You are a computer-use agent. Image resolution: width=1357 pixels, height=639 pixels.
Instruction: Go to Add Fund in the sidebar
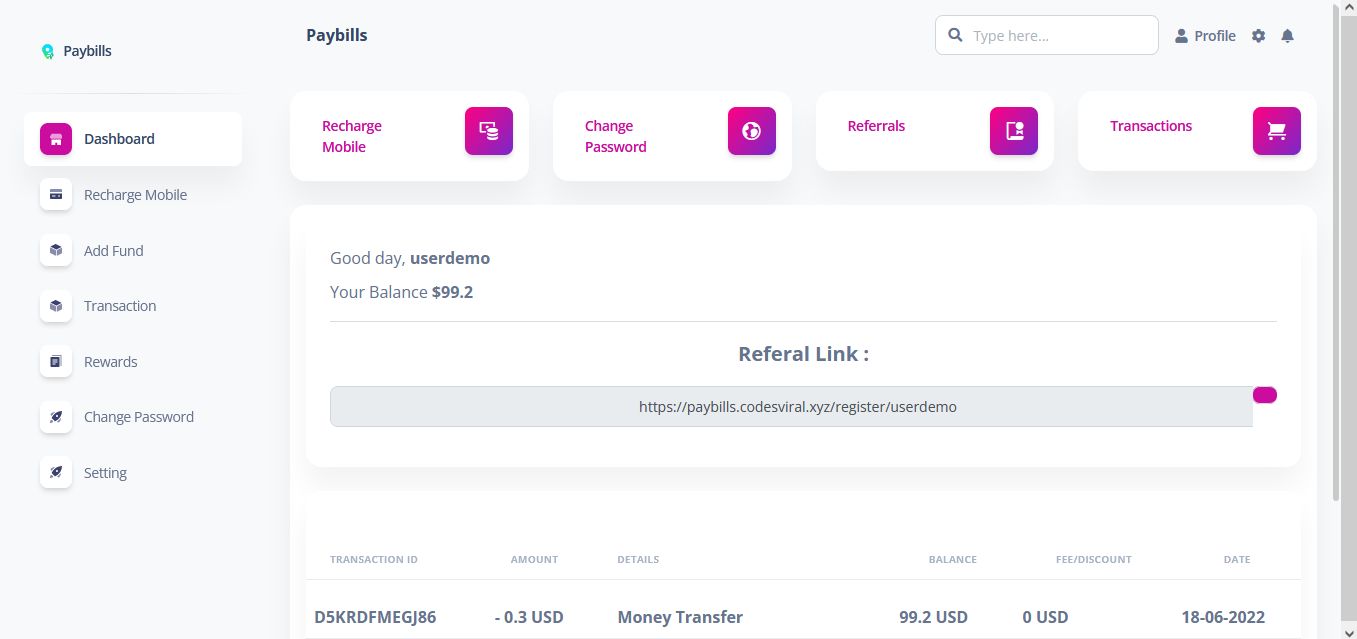coord(113,251)
